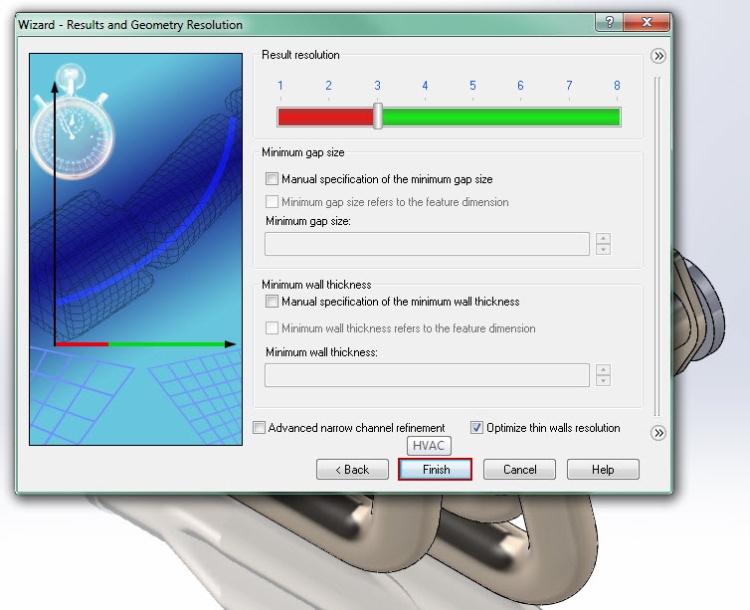Viewport: 750px width, 610px height.
Task: Enable manual specification of minimum wall thickness
Action: tap(272, 301)
